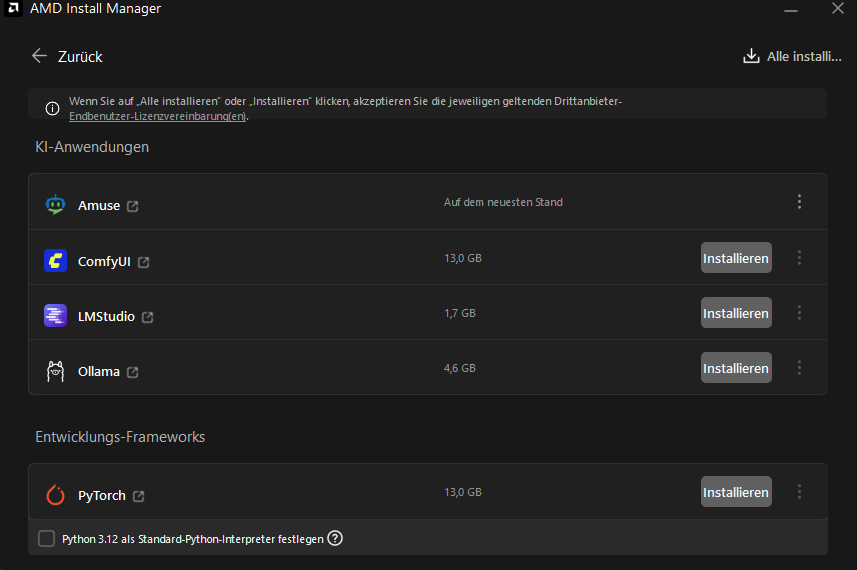857x570 pixels.
Task: Click the KI-Anwendungen section heading
Action: (x=92, y=147)
